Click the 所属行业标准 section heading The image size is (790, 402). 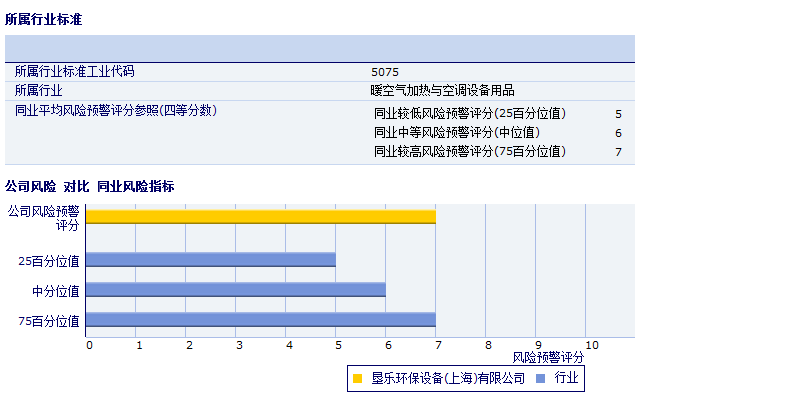pos(44,19)
